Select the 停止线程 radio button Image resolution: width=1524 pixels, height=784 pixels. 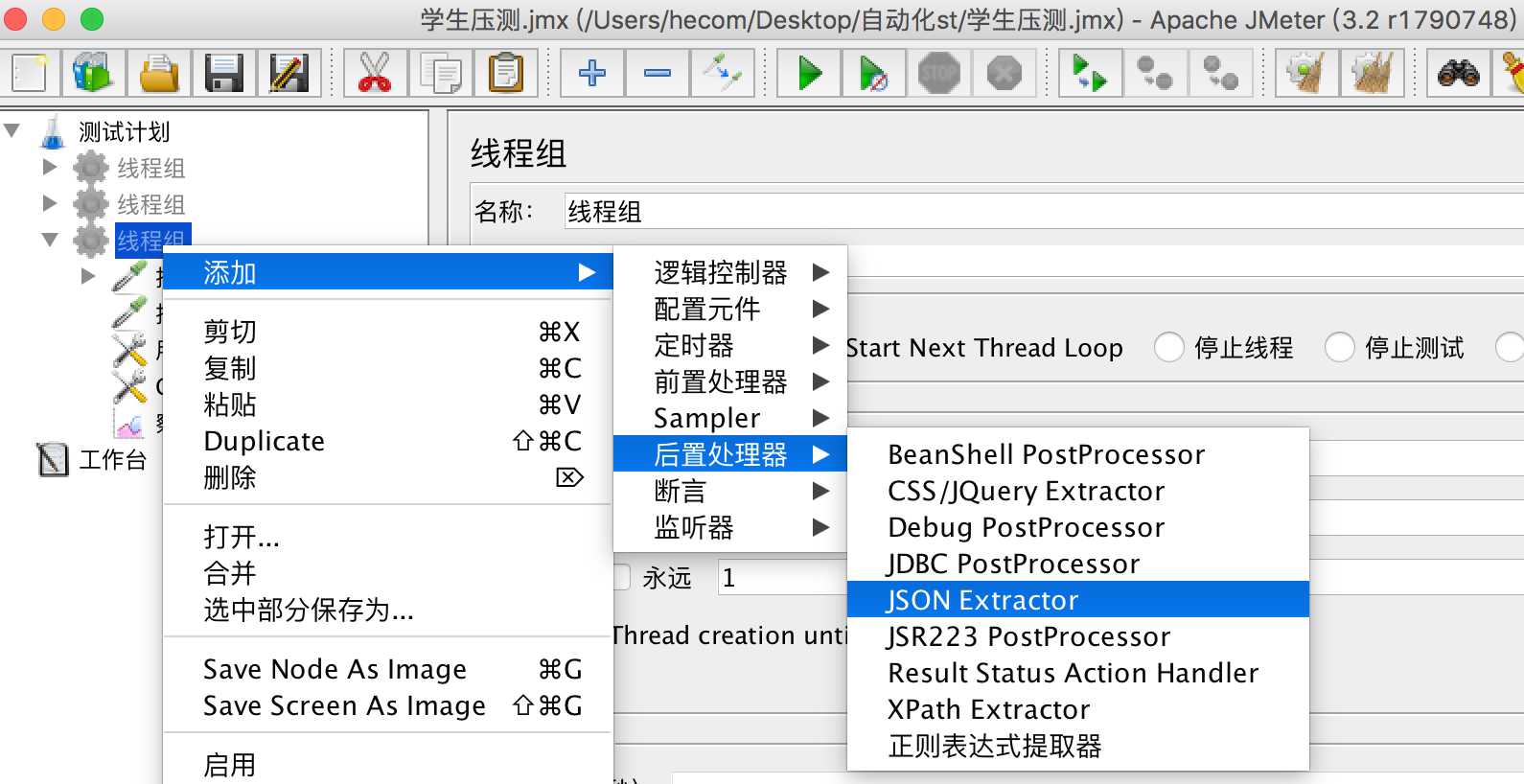tap(1168, 347)
